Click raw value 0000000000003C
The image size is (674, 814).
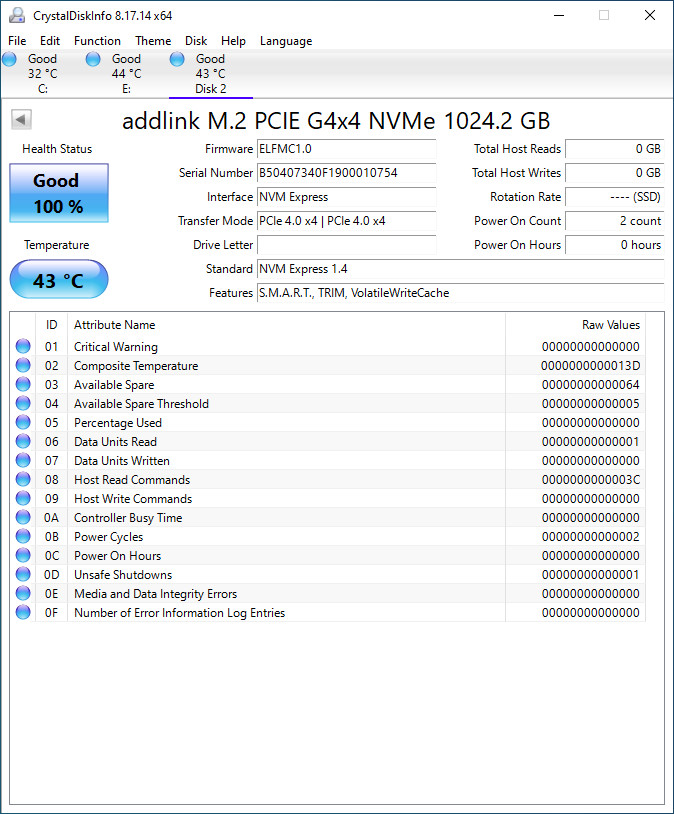[590, 480]
